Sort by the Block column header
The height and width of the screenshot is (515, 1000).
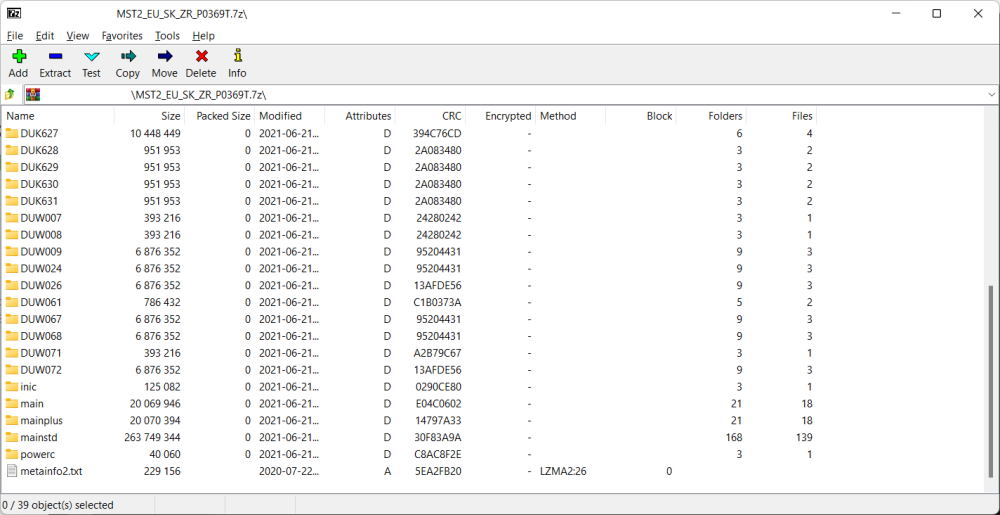[641, 116]
